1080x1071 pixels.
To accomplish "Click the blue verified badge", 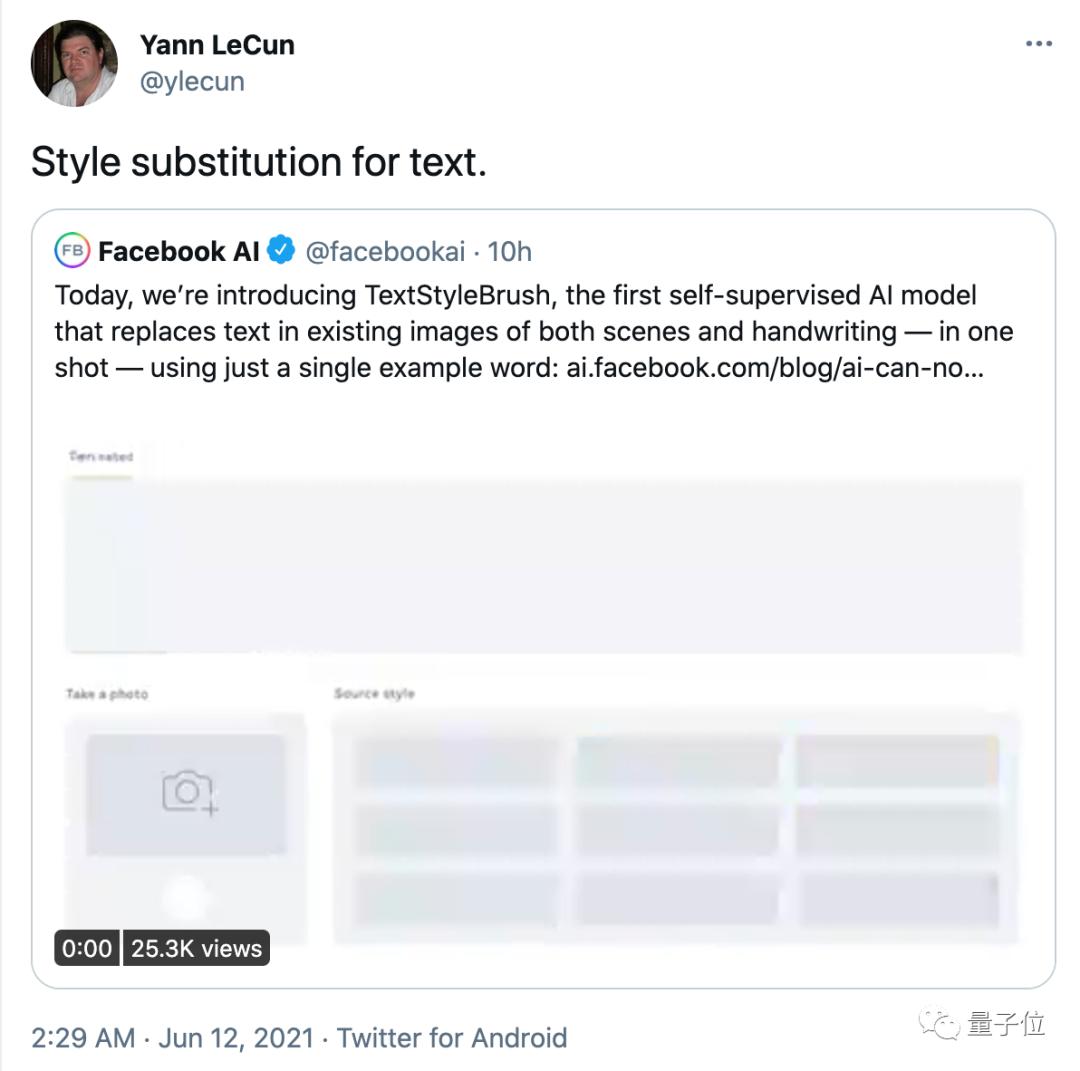I will click(x=282, y=250).
